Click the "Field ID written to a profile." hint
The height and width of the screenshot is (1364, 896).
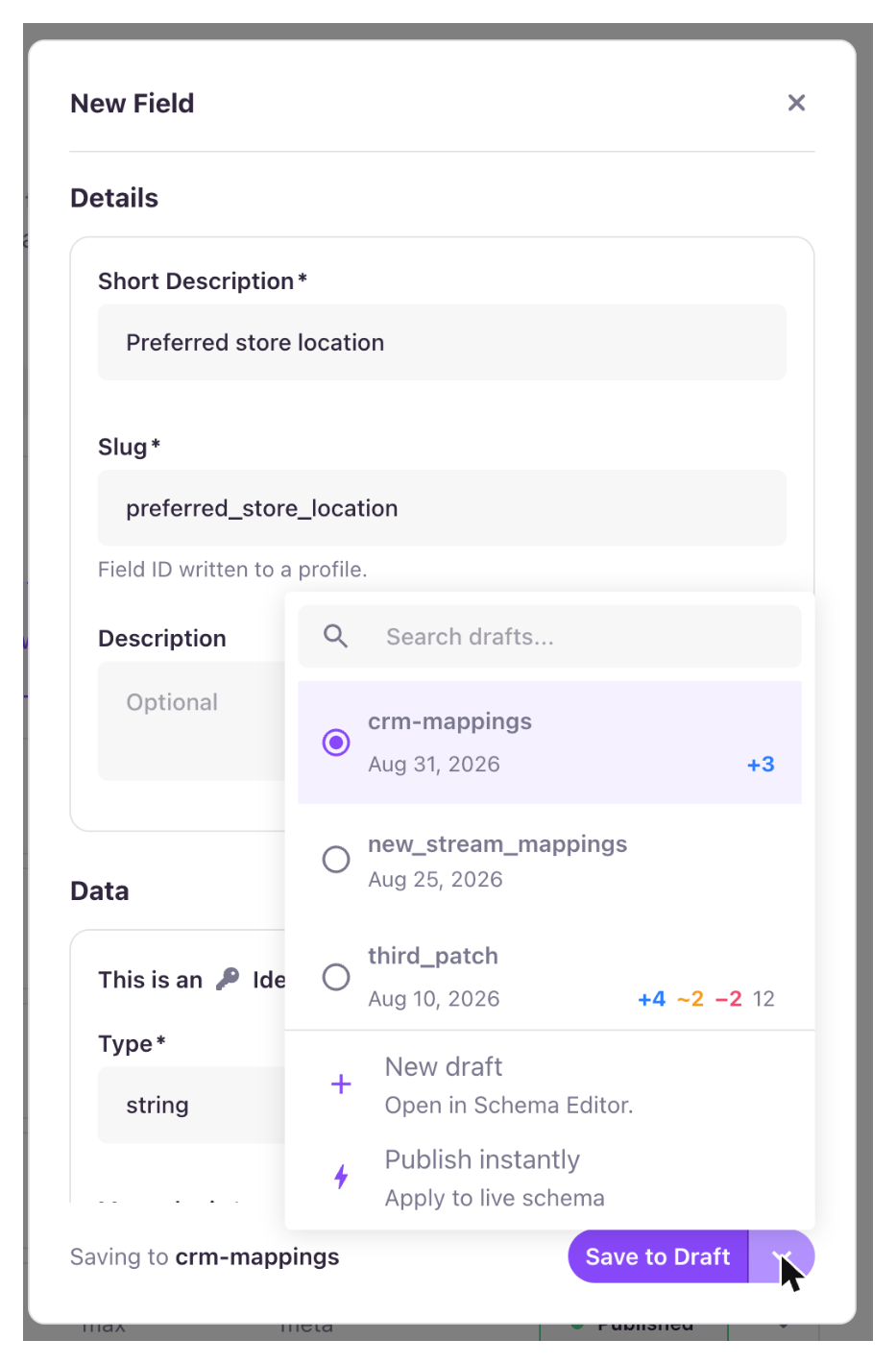pos(232,570)
